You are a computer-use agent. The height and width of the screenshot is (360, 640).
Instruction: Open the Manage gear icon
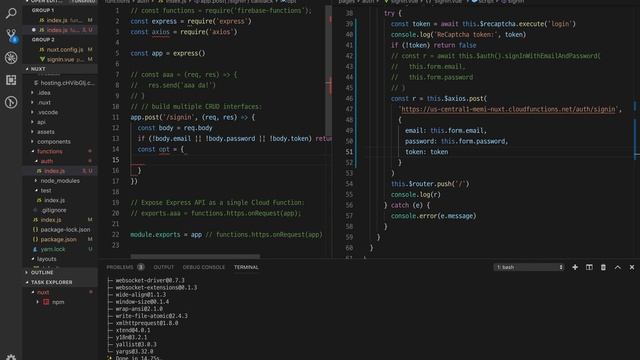click(11, 357)
